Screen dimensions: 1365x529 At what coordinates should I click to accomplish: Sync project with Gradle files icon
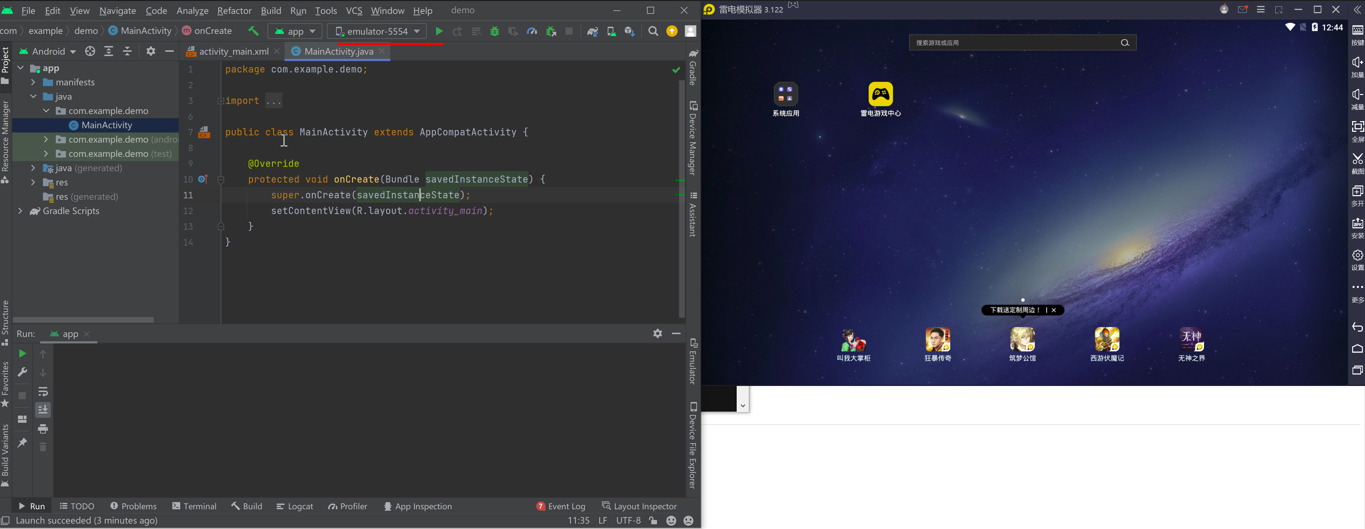pos(592,31)
